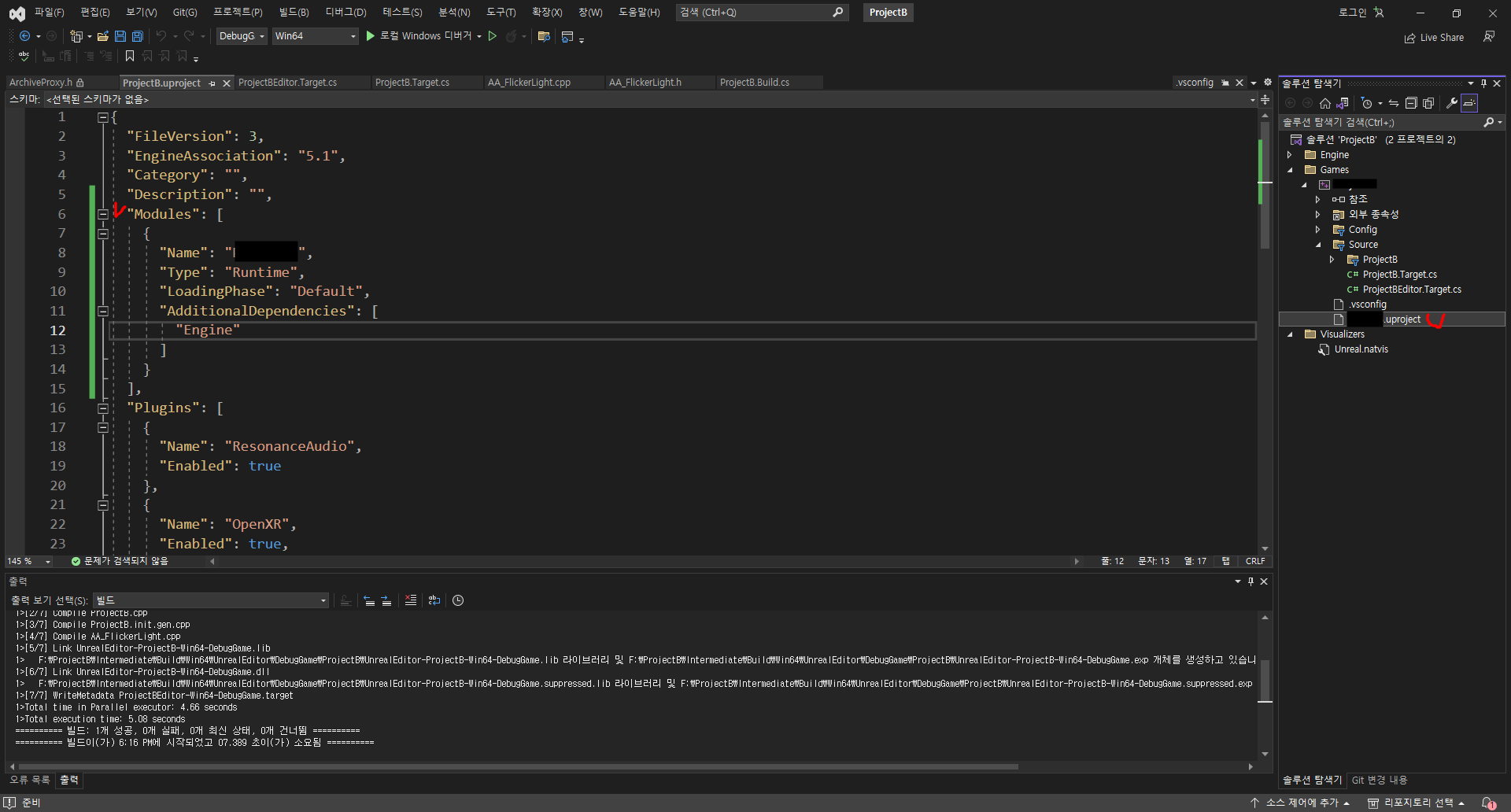
Task: Collapse the Games folder in Solution Explorer
Action: (1290, 170)
